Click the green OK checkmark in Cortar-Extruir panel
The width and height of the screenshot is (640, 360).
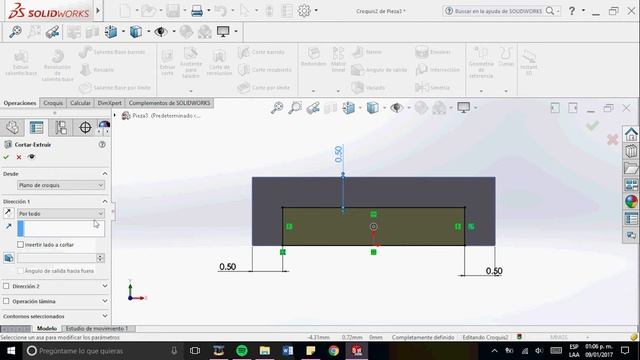pyautogui.click(x=6, y=157)
